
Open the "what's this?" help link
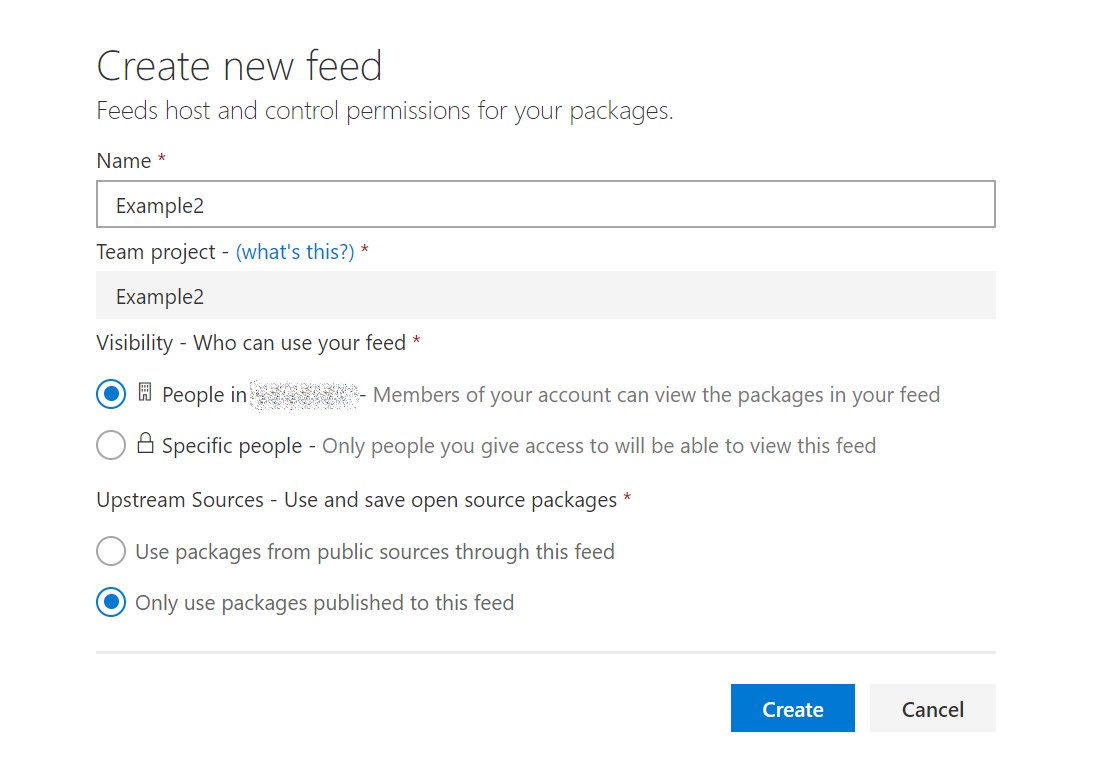point(295,252)
